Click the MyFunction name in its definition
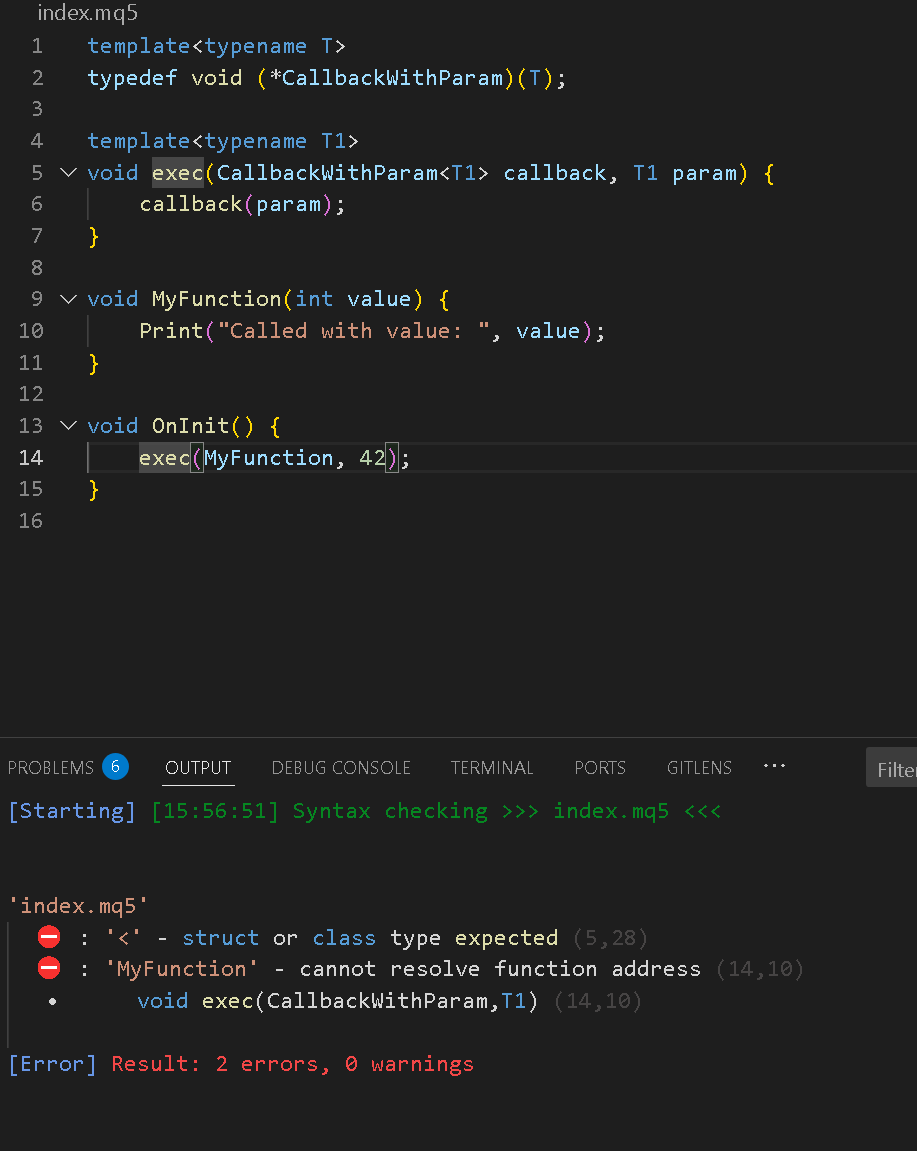Screen dimensions: 917x1151 pyautogui.click(x=216, y=299)
